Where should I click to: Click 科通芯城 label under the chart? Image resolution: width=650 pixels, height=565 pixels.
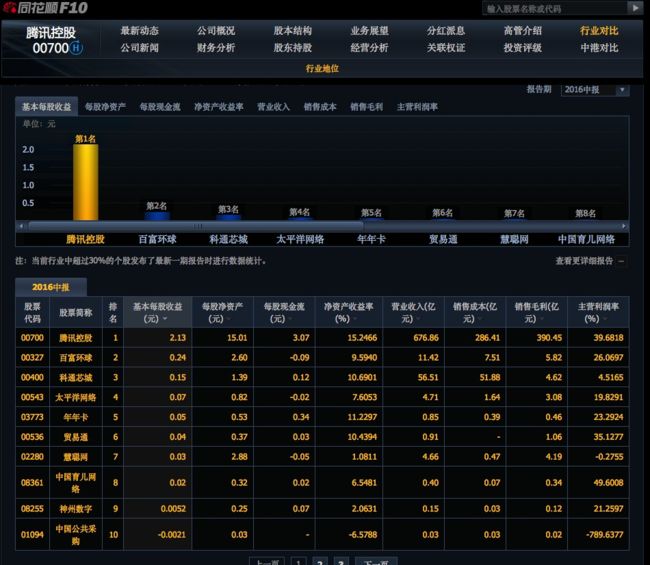(228, 239)
